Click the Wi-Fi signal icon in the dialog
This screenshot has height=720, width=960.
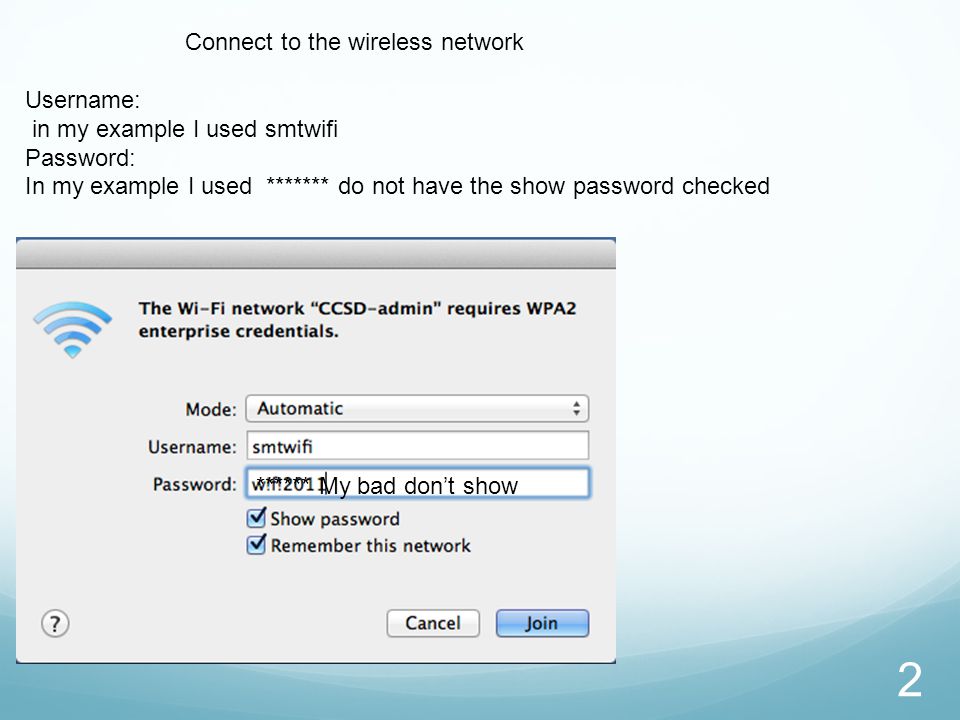tap(72, 329)
